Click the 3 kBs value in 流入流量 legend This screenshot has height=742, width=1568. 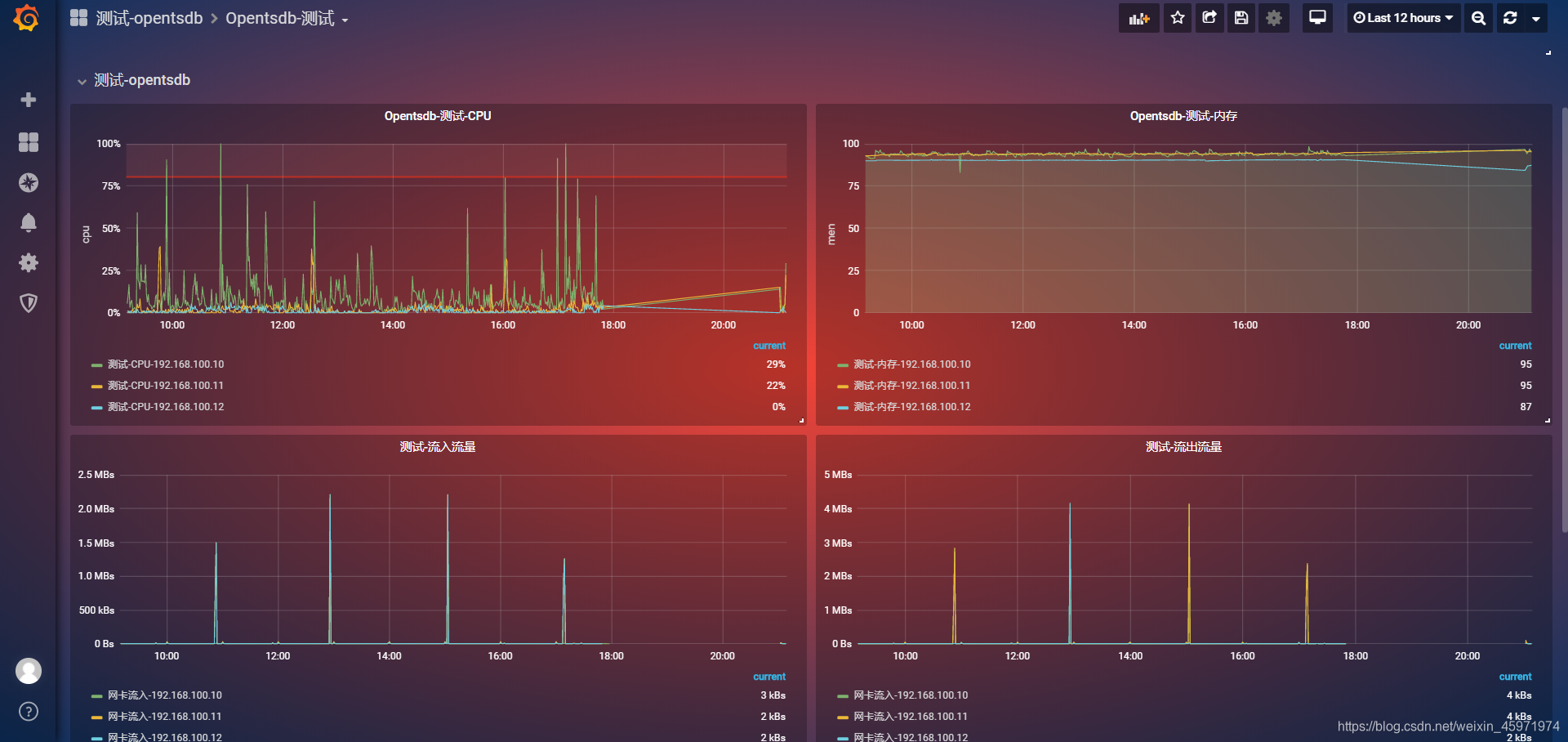click(773, 695)
